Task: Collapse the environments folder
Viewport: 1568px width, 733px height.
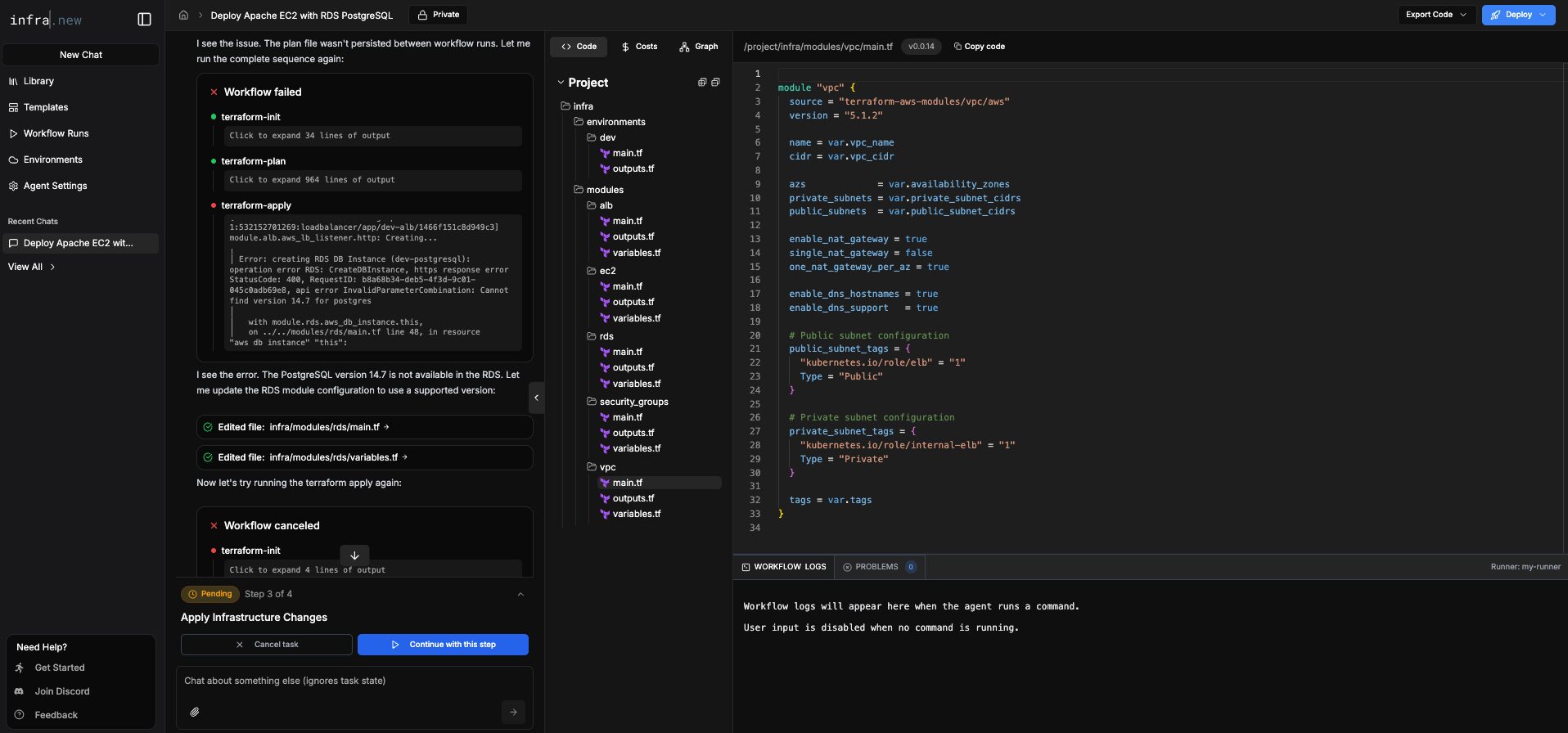Action: point(610,122)
